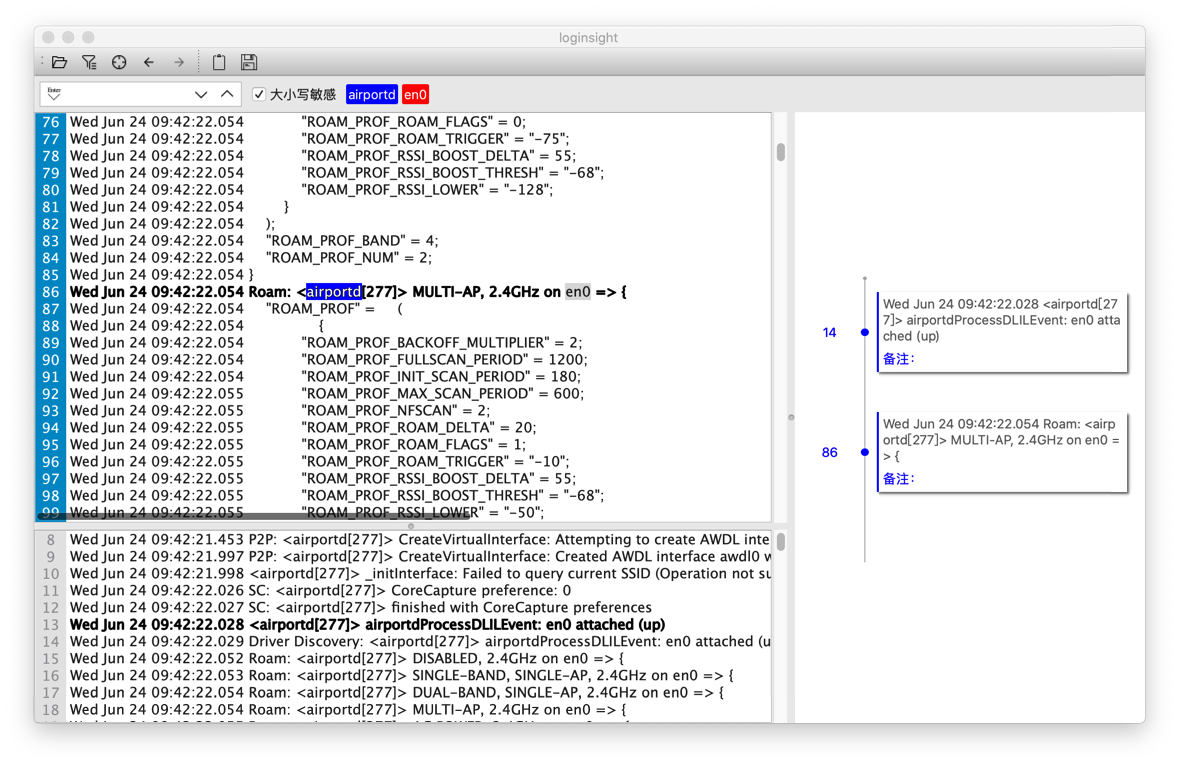The image size is (1179, 765).
Task: Select timeline marker for line 86
Action: (x=865, y=452)
